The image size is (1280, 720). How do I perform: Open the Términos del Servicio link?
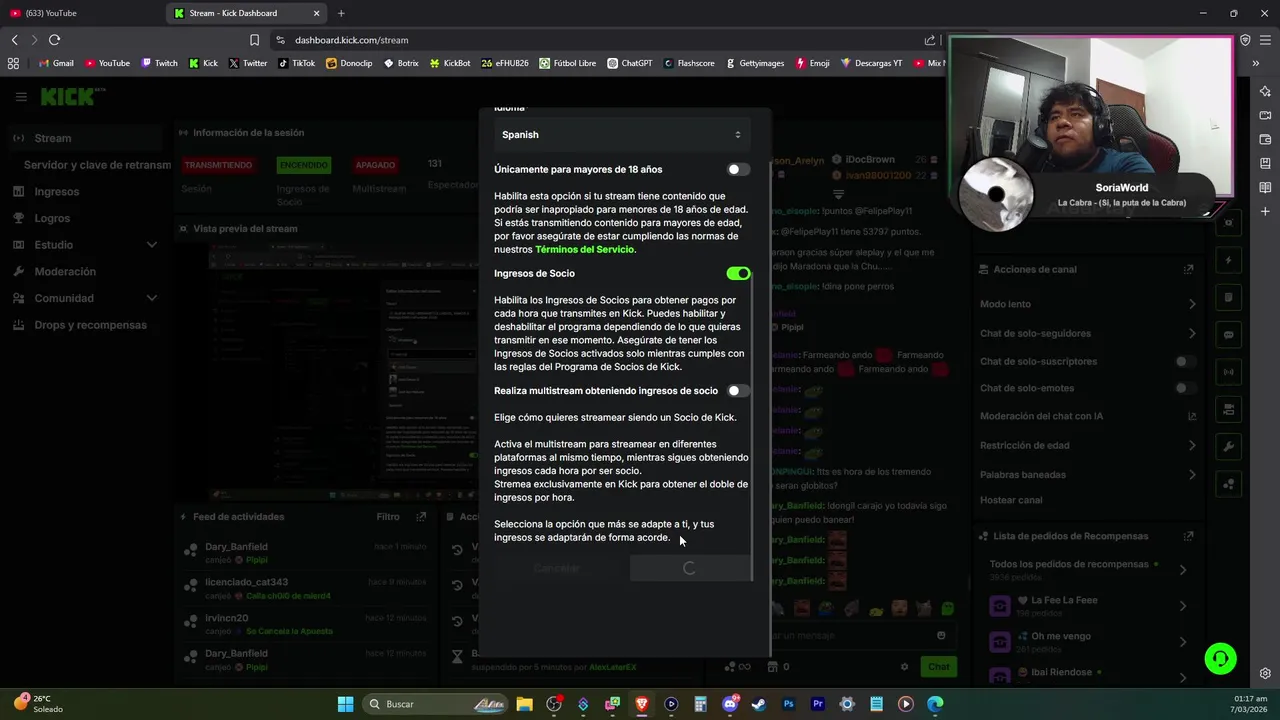coord(585,250)
